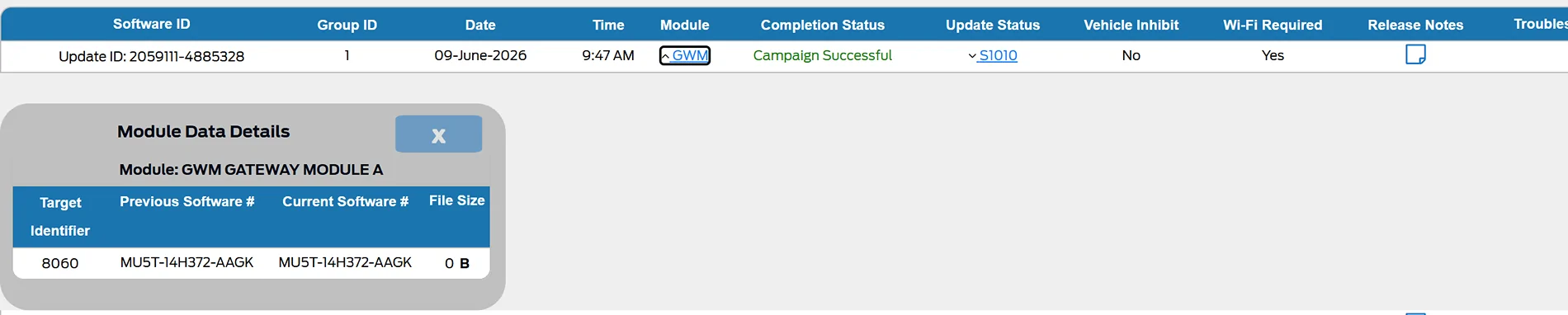The width and height of the screenshot is (1568, 315).
Task: Expand the S1010 update status link
Action: (x=993, y=55)
